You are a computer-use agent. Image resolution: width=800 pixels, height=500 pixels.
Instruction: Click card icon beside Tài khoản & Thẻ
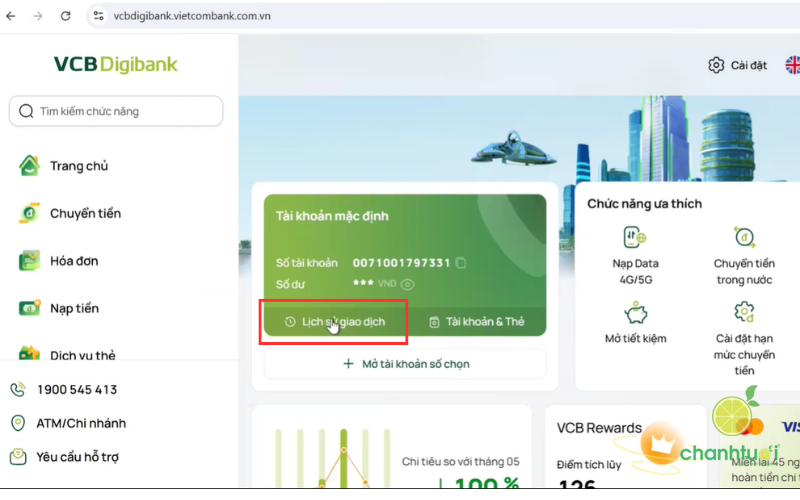tap(434, 322)
